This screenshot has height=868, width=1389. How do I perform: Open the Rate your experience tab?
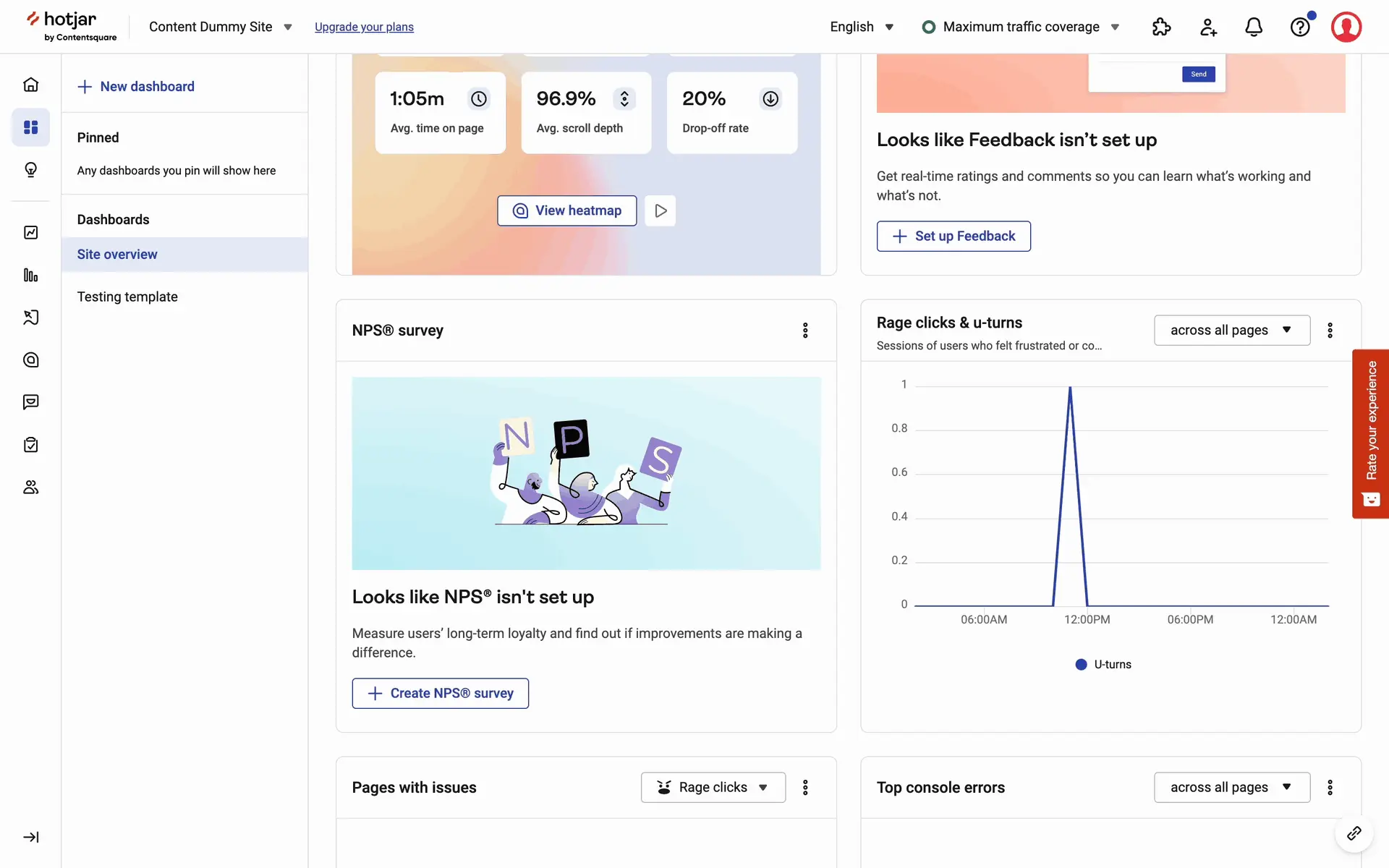[x=1370, y=433]
